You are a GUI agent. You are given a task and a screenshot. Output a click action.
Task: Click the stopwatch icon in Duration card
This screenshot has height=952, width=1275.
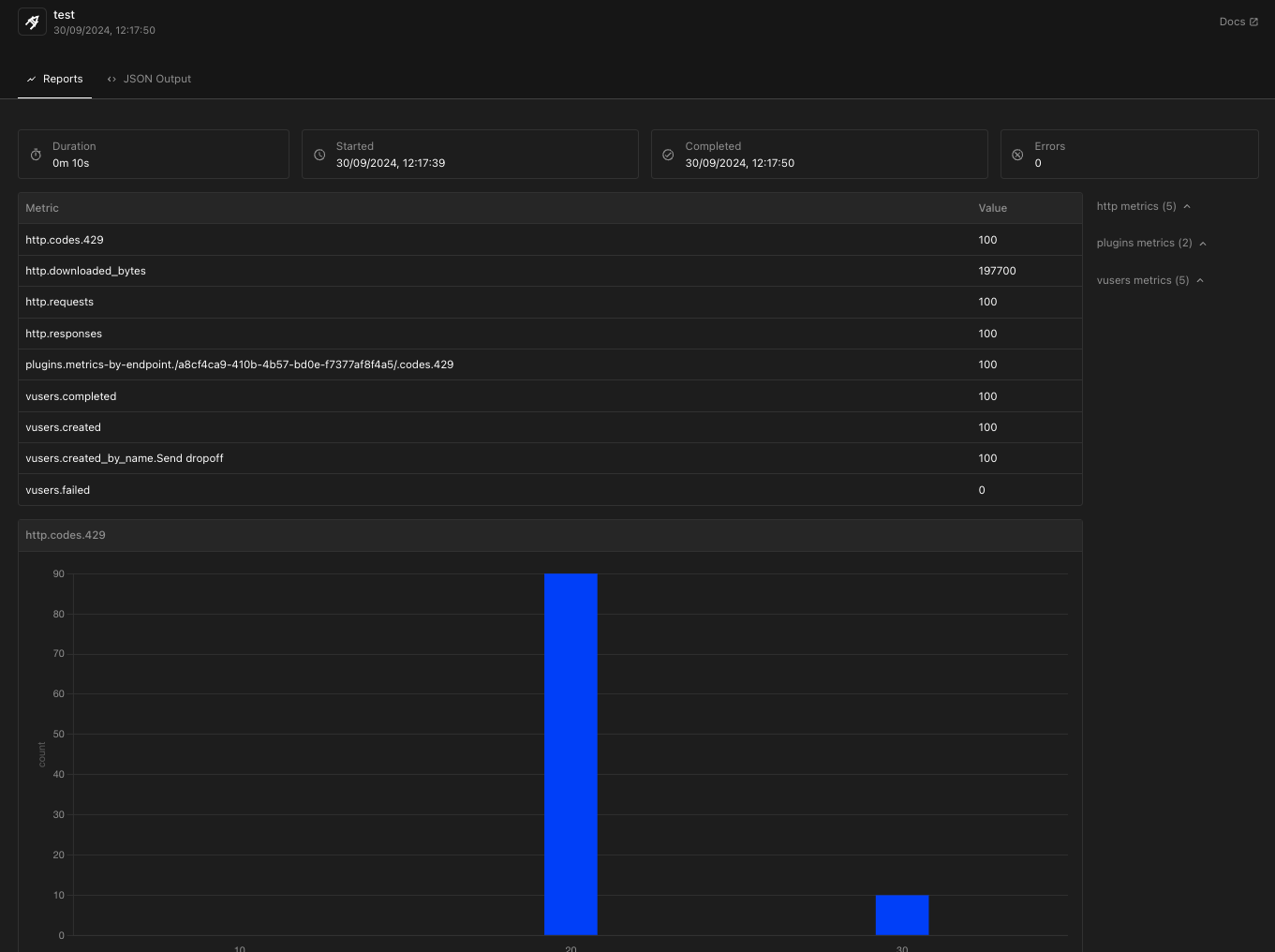click(x=36, y=155)
